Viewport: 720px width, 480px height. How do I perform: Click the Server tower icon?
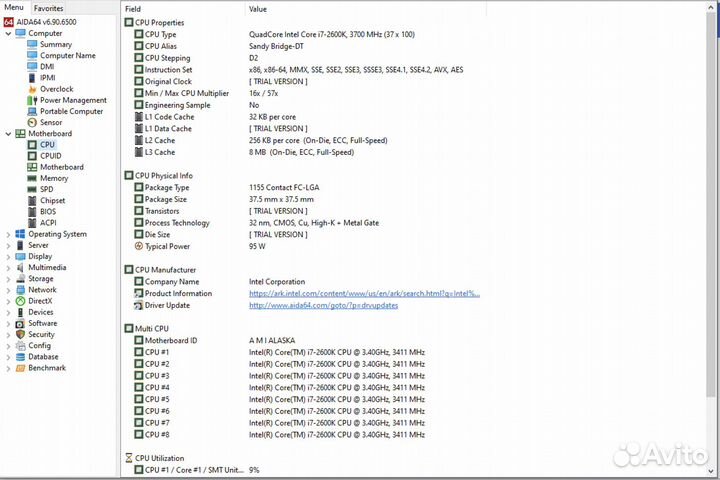20,245
